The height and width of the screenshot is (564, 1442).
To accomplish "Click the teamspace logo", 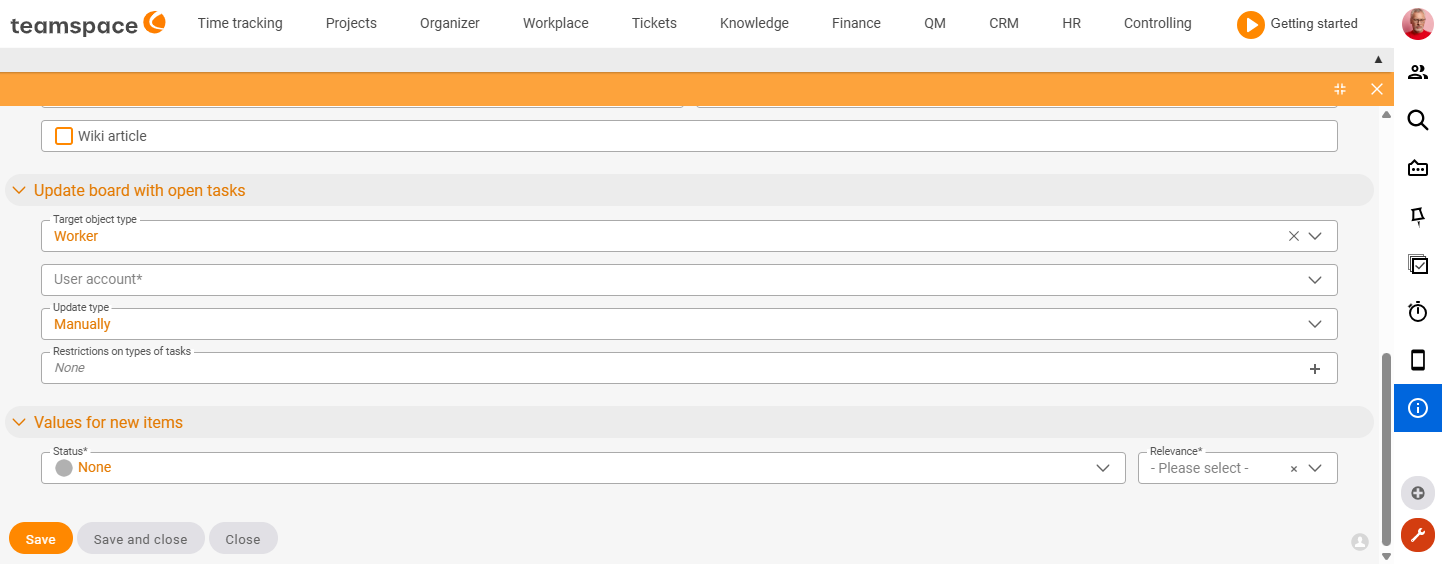I will pos(88,24).
